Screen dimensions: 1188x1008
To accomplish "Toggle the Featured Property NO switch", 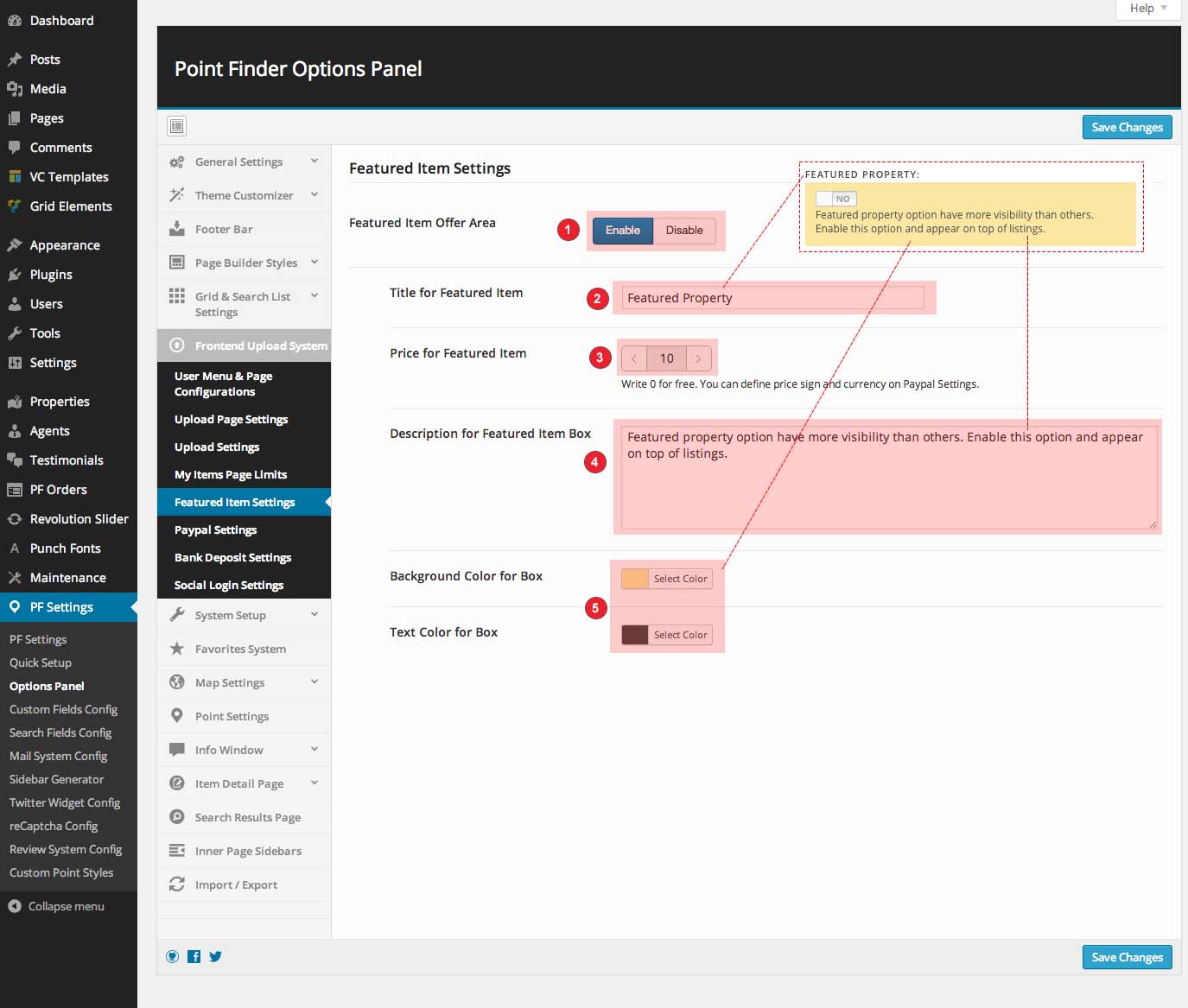I will point(835,199).
